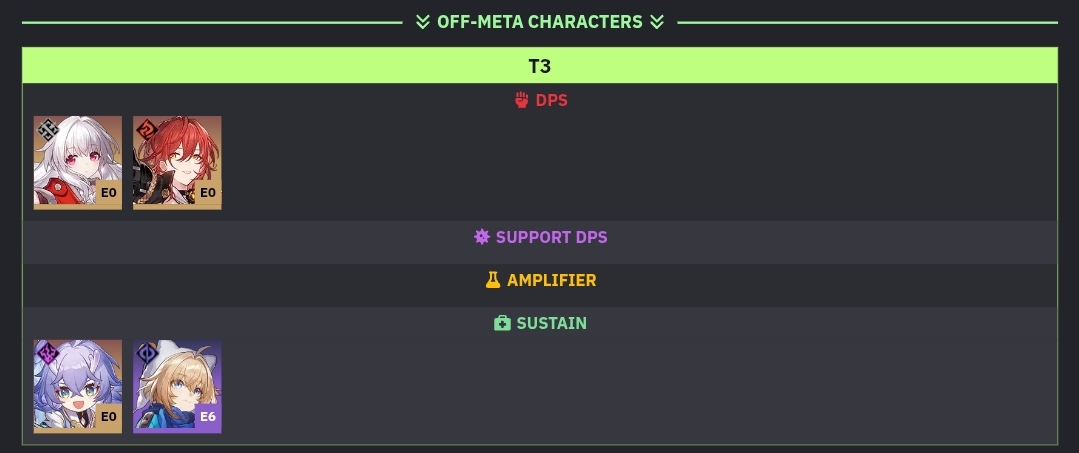
Task: Click the medkit icon beside Sustain
Action: pos(502,323)
